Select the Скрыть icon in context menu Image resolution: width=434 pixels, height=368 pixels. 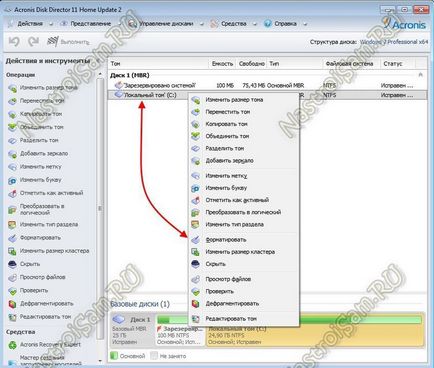tap(196, 264)
